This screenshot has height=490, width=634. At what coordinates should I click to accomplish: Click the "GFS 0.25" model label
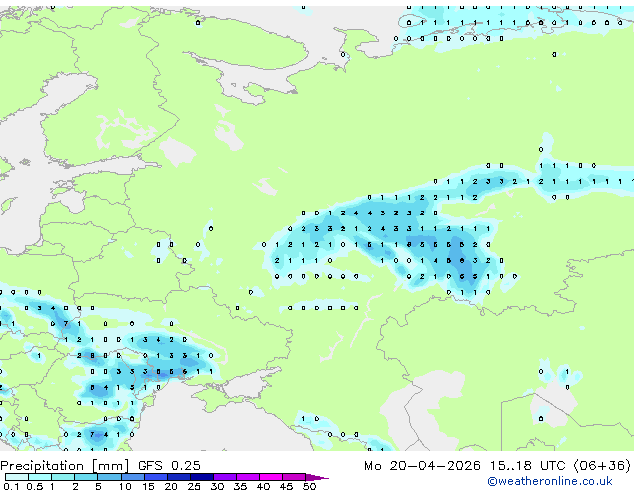[169, 466]
